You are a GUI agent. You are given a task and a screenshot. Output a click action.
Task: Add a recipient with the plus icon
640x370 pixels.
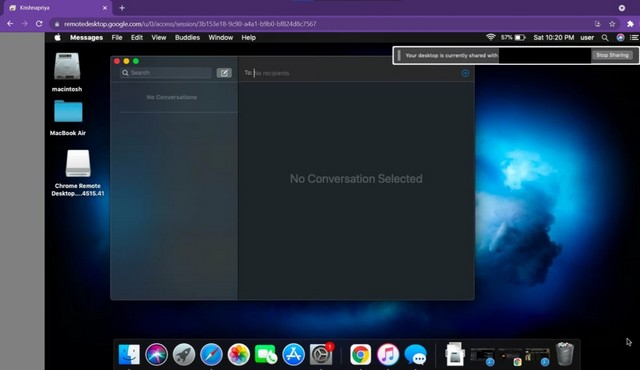point(465,73)
